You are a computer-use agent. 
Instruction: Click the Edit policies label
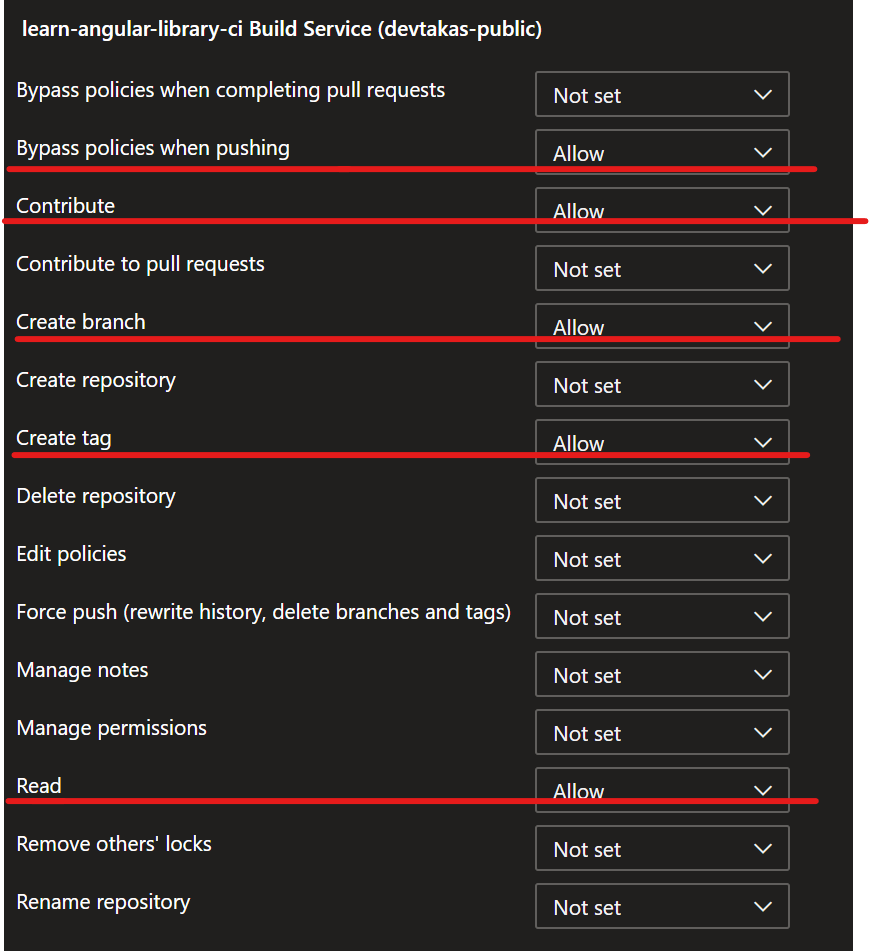pyautogui.click(x=72, y=554)
